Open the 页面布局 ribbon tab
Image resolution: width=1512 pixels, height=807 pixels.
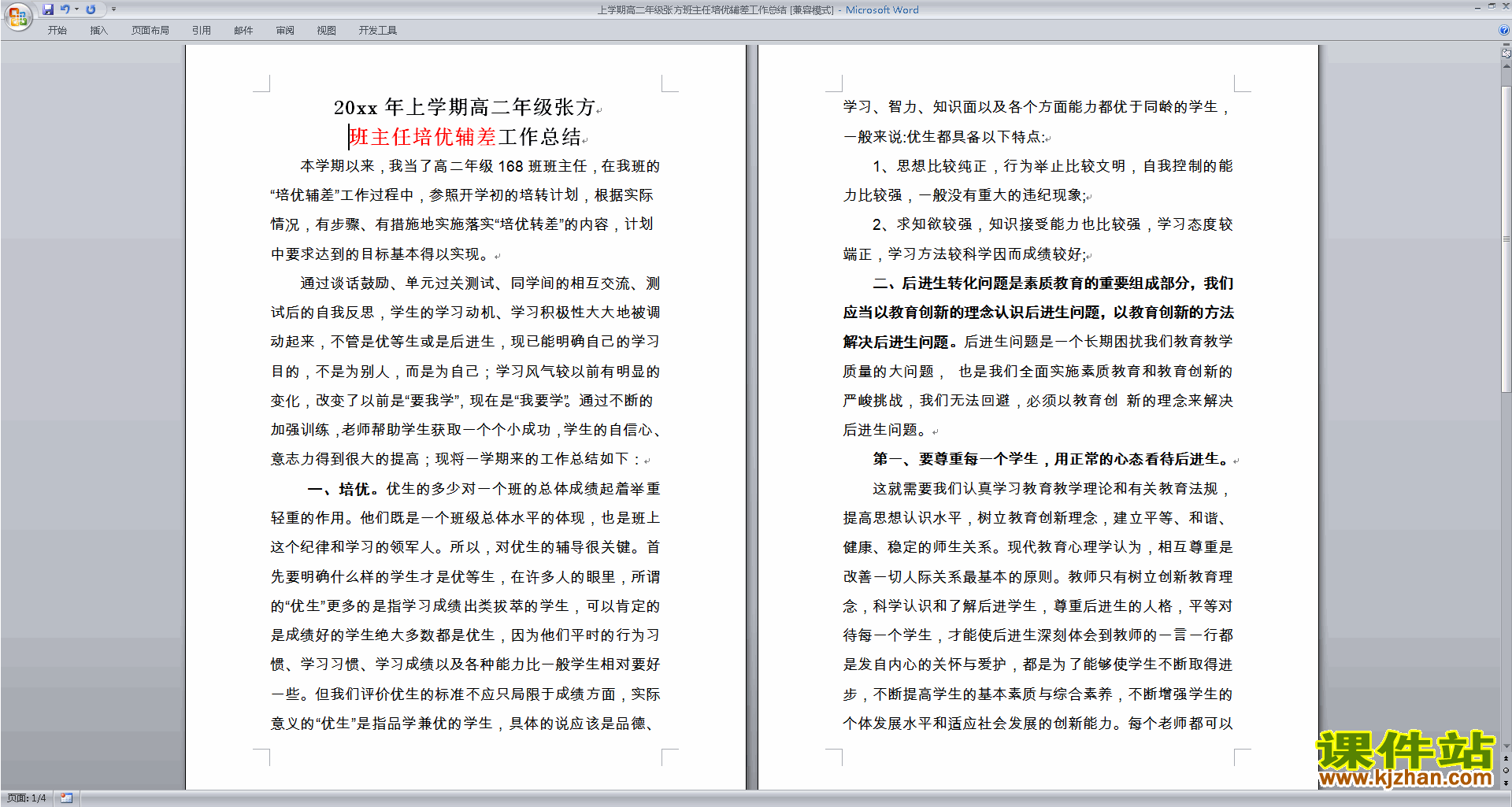coord(150,30)
